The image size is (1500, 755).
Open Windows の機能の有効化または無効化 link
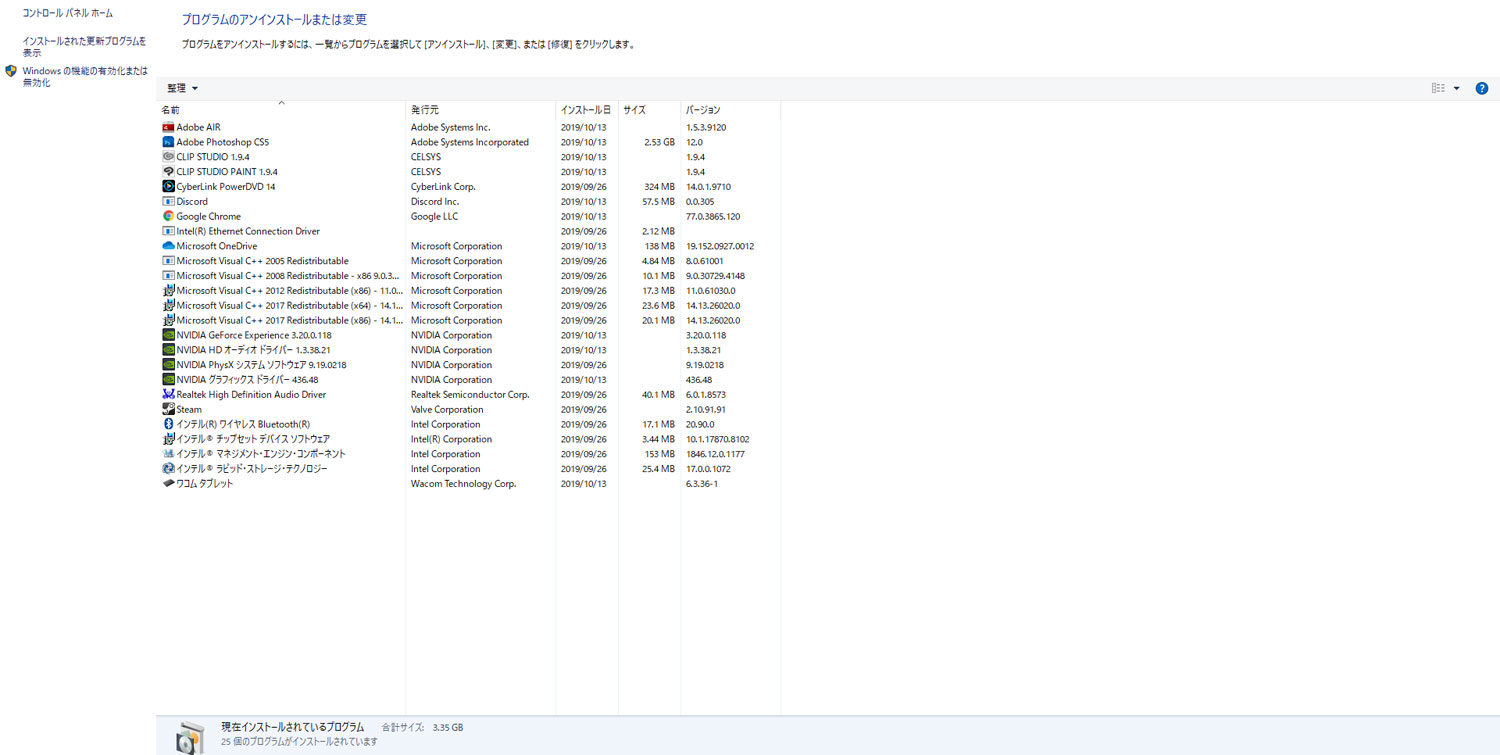click(85, 77)
